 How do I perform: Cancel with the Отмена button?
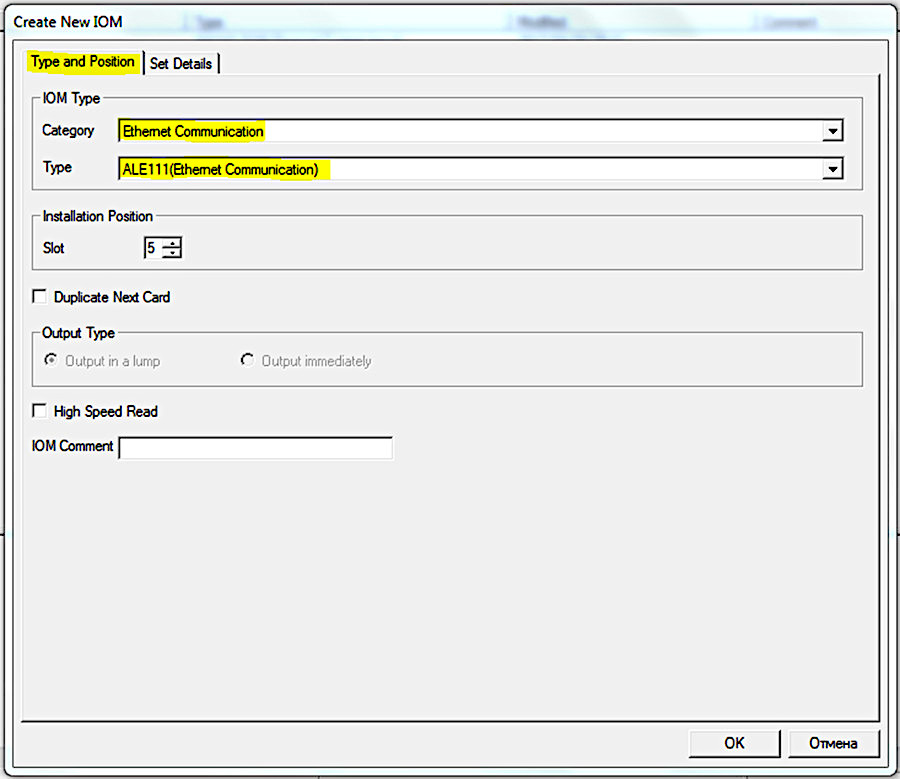833,743
